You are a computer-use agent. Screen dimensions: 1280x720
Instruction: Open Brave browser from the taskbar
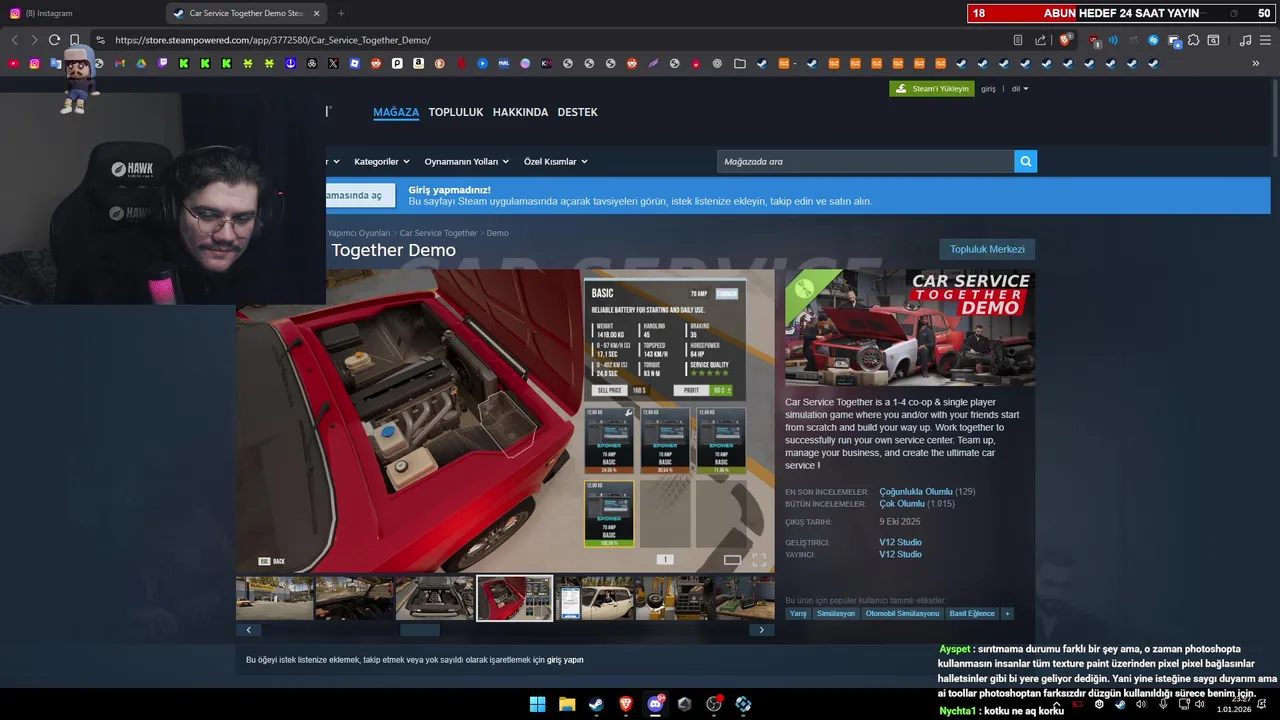click(x=626, y=704)
